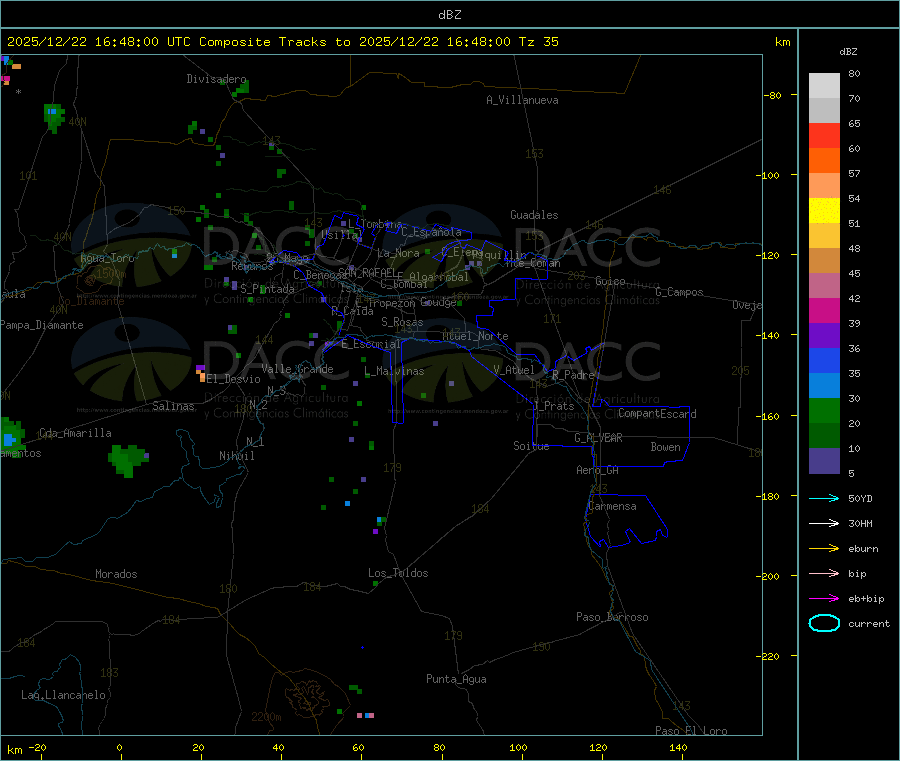900x761 pixels.
Task: Click the 'Tz 35' threshold value in header
Action: [x=538, y=42]
